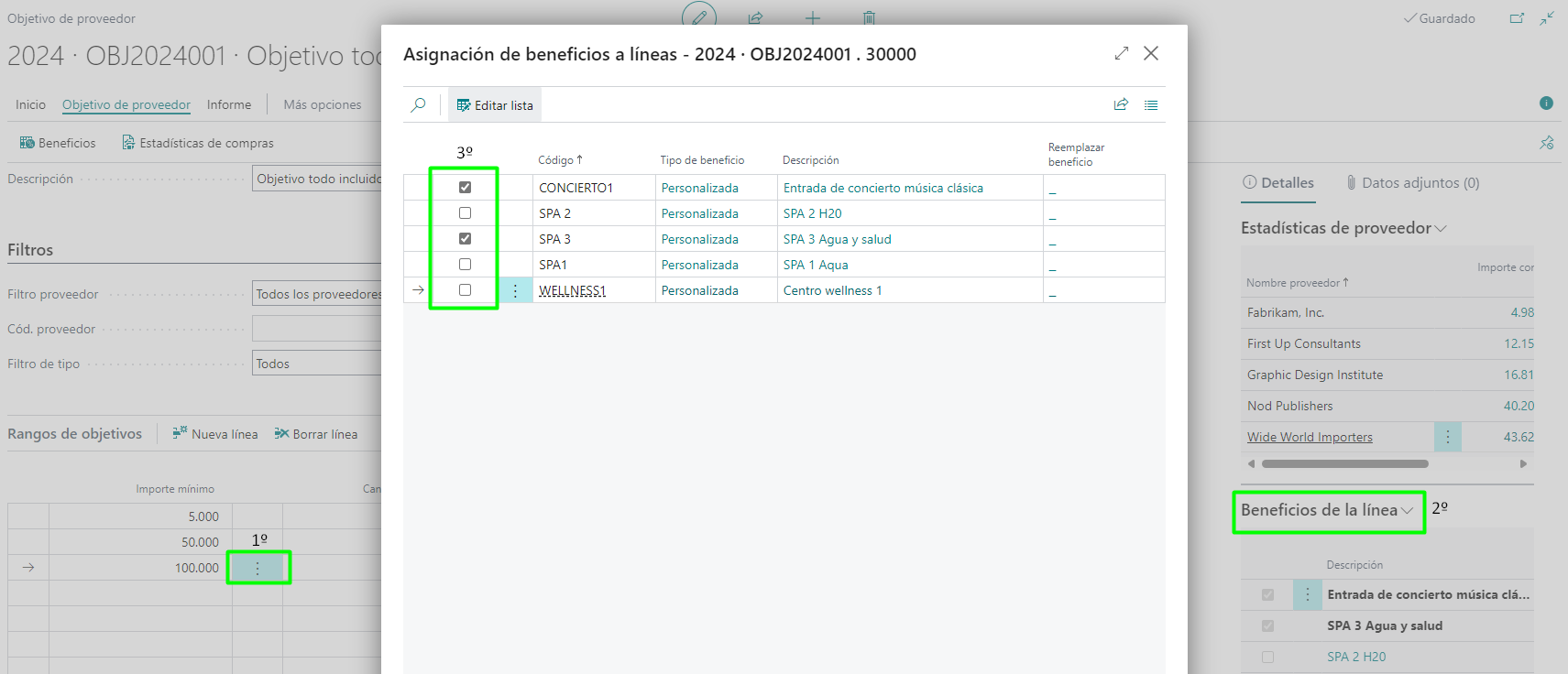Click scrollbar right arrow in provider statistics
This screenshot has height=674, width=1568.
(1523, 463)
